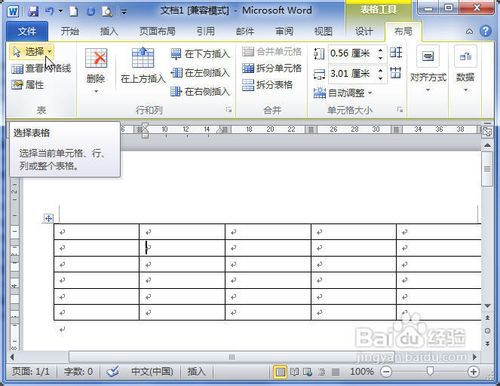Viewport: 500px width, 386px height.
Task: Click 中文(中国) language in status bar
Action: click(152, 371)
